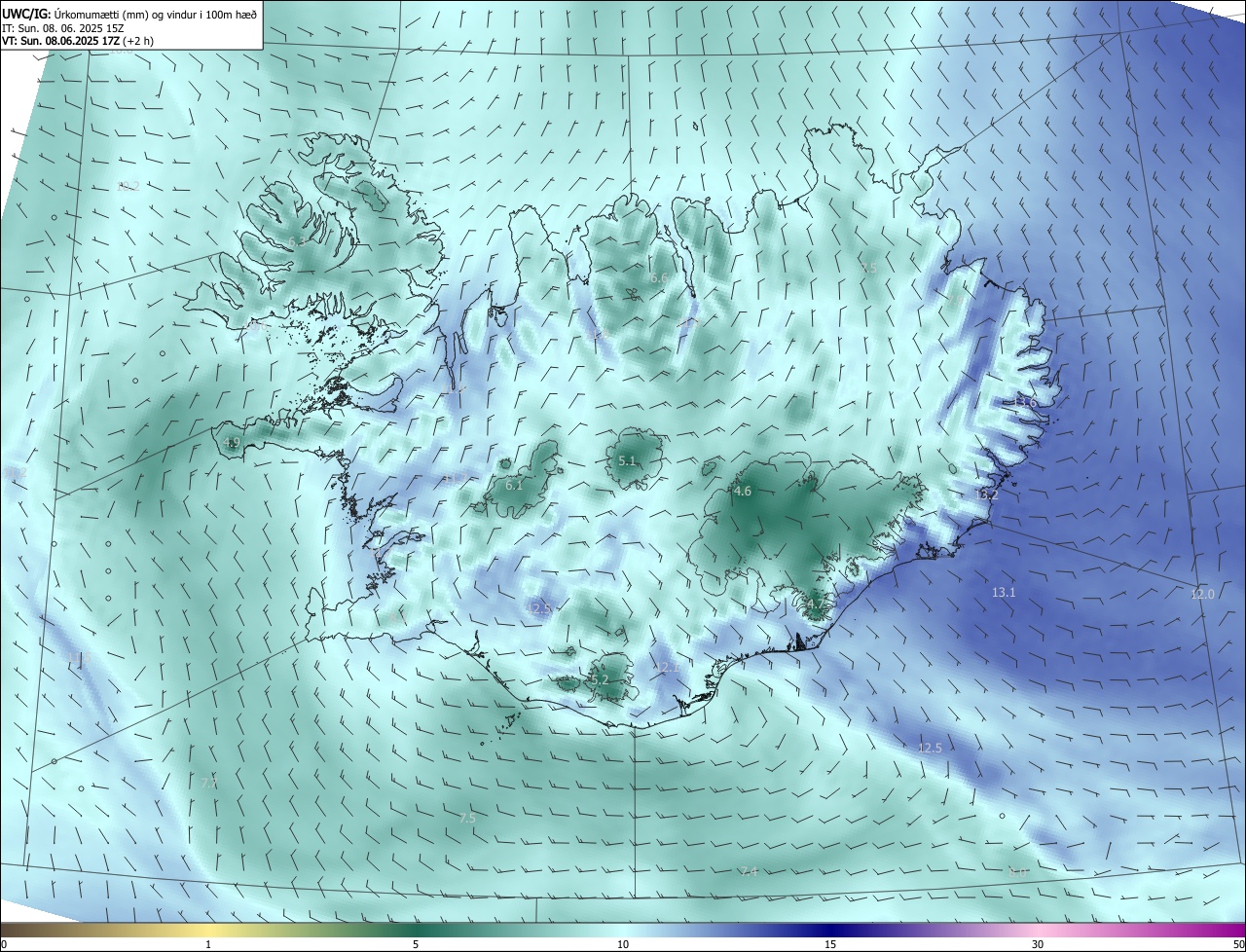Click the 12.0 value label
The height and width of the screenshot is (952, 1246).
click(x=1202, y=594)
